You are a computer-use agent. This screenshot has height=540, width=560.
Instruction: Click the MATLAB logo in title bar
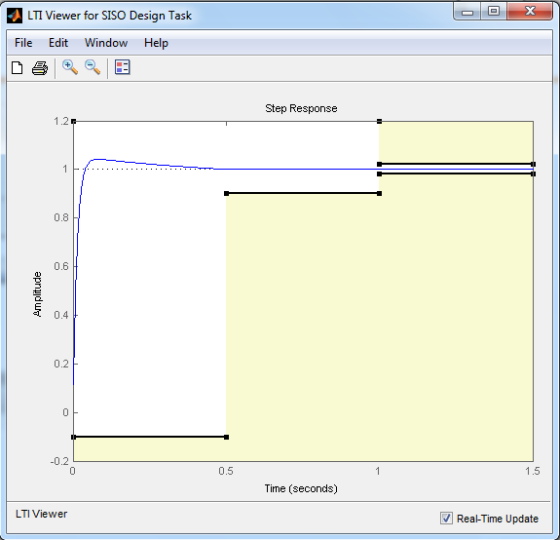(15, 16)
